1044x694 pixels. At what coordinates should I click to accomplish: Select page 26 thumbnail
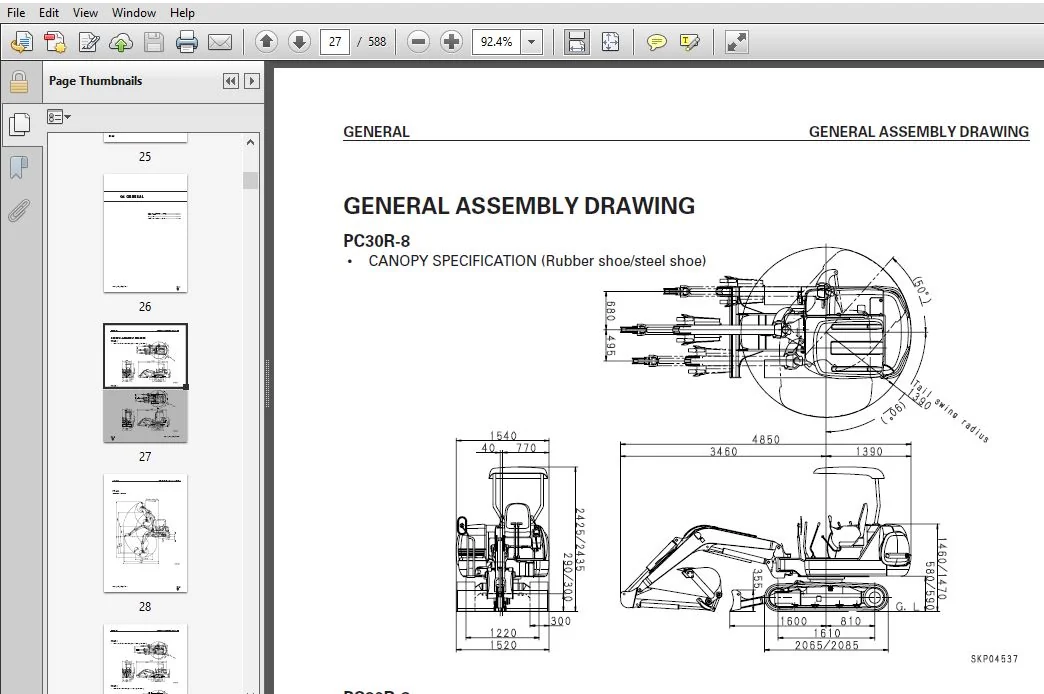(x=145, y=233)
